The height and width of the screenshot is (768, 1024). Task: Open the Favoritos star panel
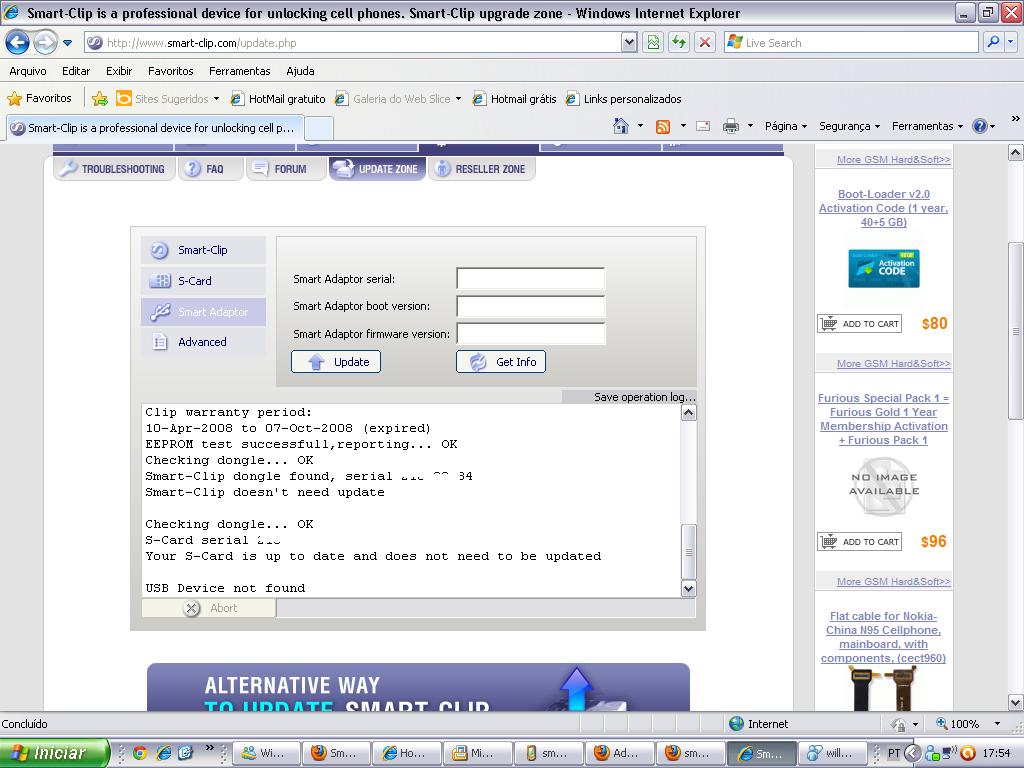click(x=39, y=99)
